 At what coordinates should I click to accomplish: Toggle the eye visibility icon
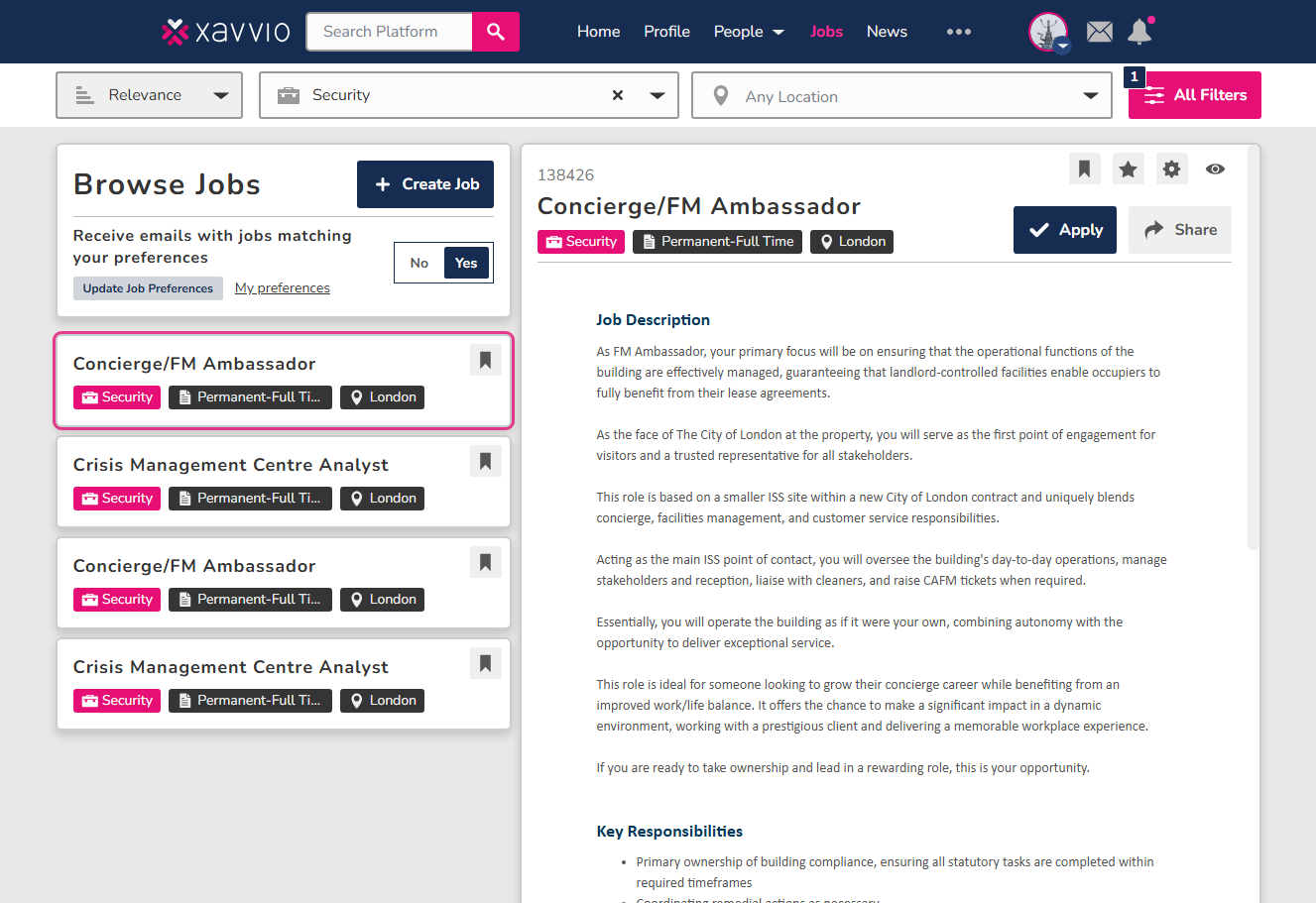point(1215,169)
